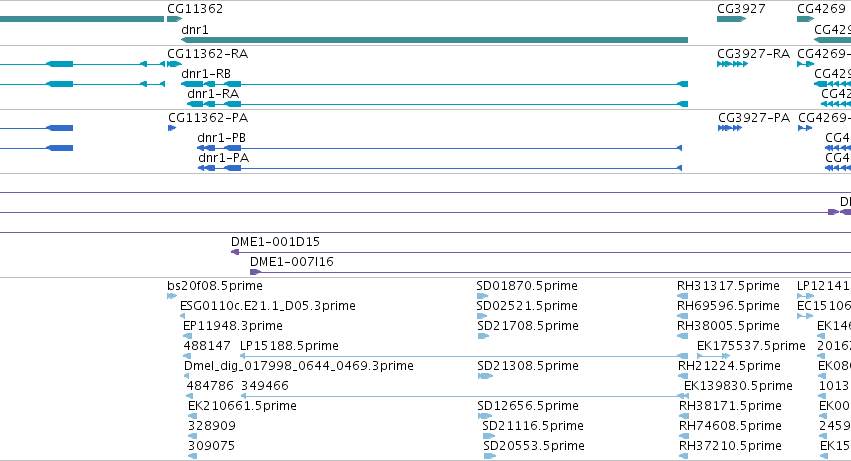Click EST entry 328909
This screenshot has width=851, height=461.
pyautogui.click(x=212, y=426)
